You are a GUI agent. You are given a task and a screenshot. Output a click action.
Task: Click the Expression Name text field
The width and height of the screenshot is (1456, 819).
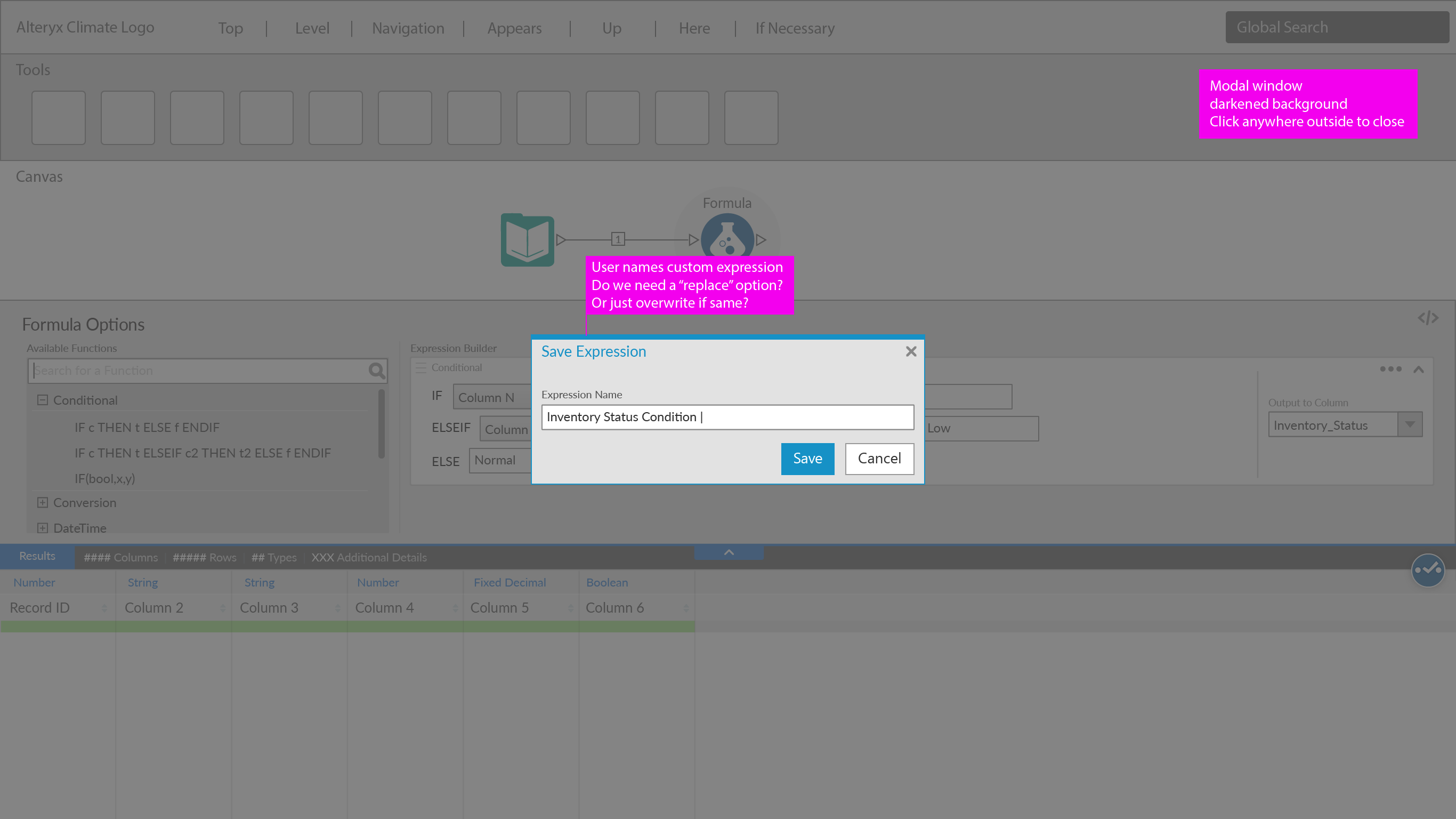tap(727, 417)
